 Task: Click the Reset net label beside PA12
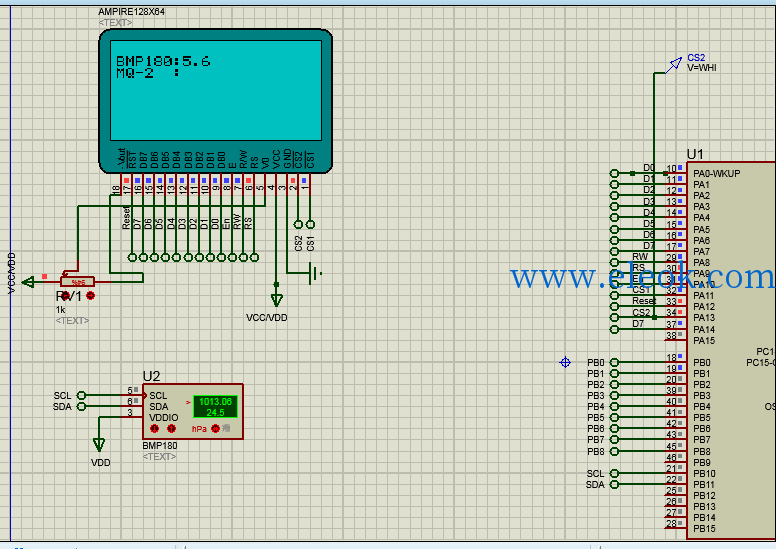[x=644, y=300]
